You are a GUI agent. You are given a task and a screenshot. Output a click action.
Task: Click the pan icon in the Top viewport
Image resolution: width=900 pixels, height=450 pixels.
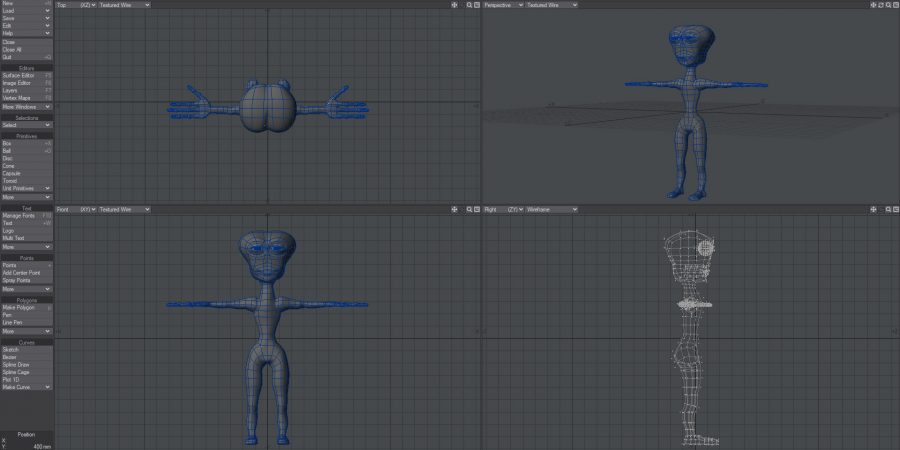455,5
